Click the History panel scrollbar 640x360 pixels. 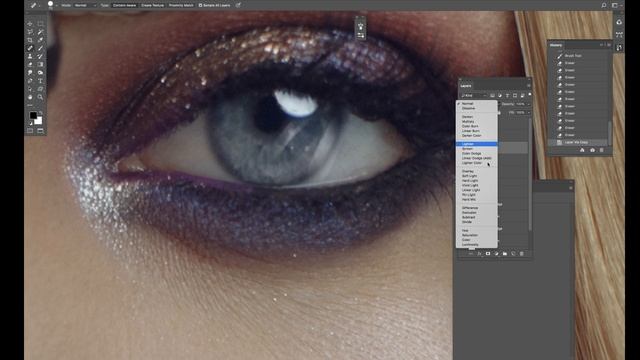[610, 133]
